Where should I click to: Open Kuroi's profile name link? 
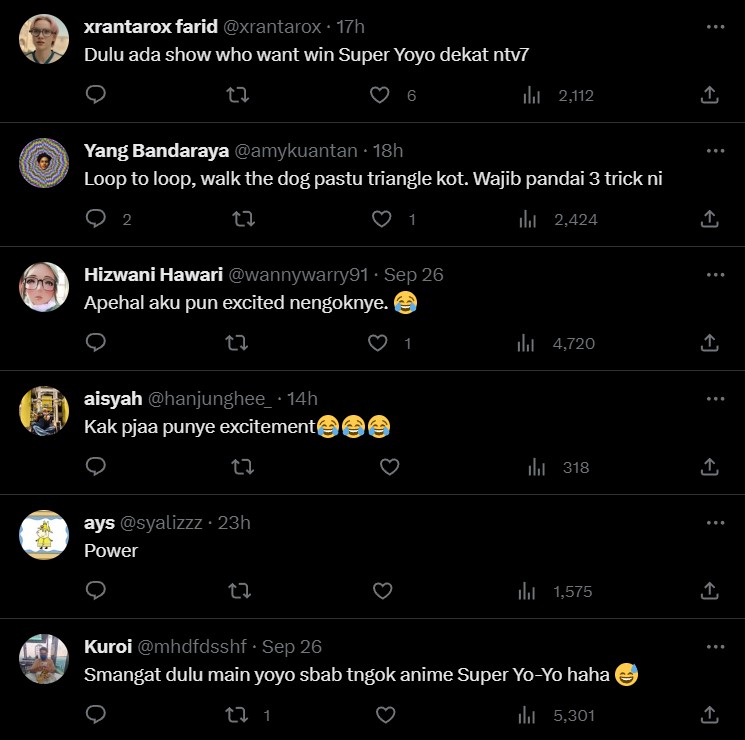coord(107,647)
